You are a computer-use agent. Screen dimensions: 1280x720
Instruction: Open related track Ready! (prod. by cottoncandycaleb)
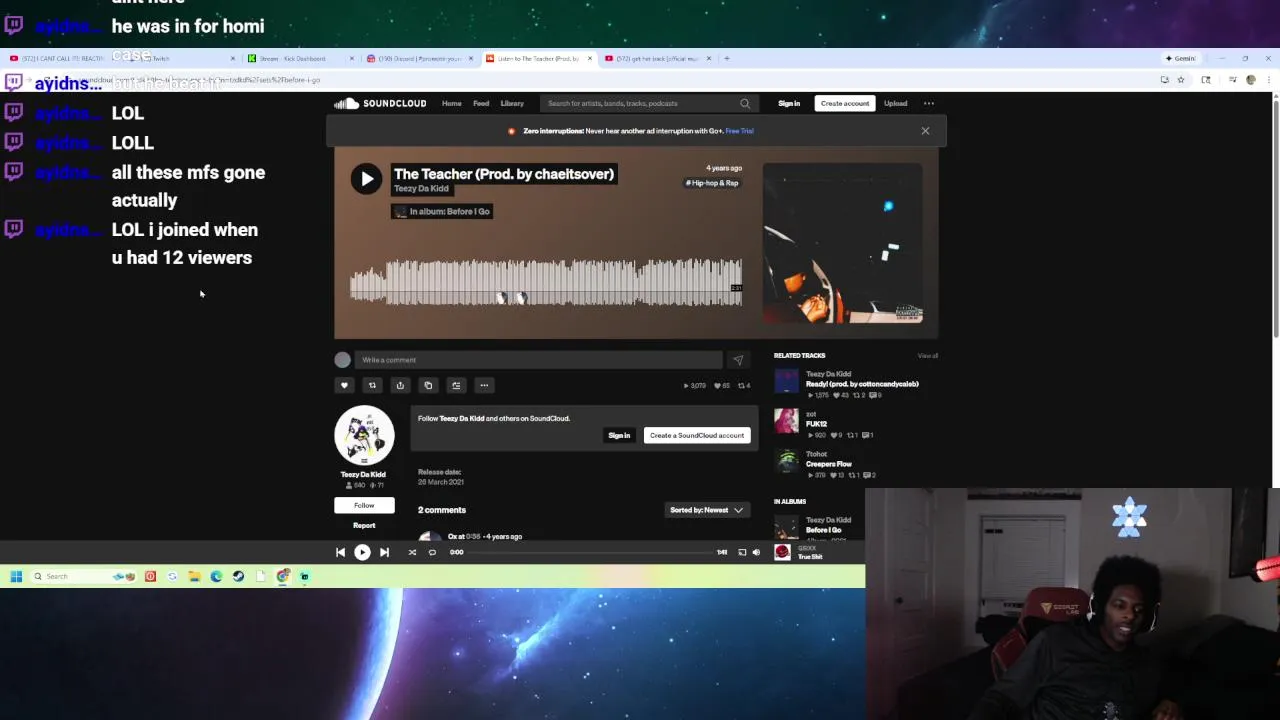862,384
